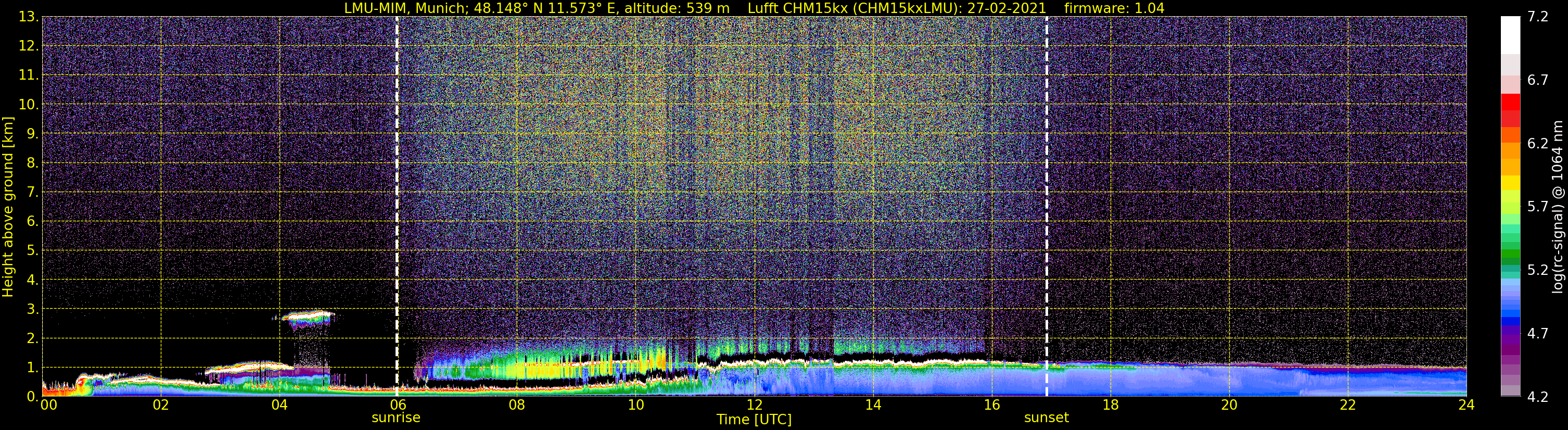Click the 'Height above ground [km]' axis label
The width and height of the screenshot is (1568, 430).
pos(8,207)
